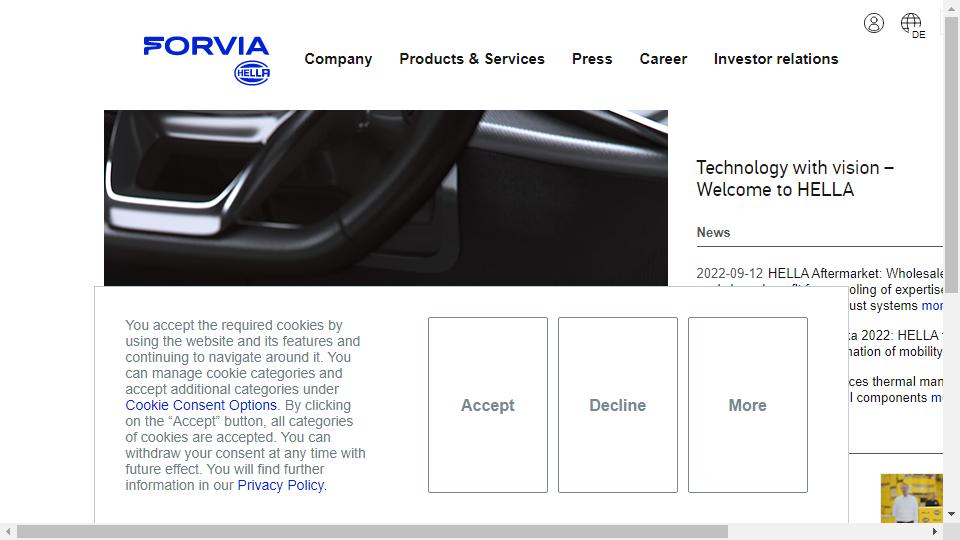Image resolution: width=960 pixels, height=540 pixels.
Task: Click the 'more' link after 'ust systems'
Action: tap(932, 306)
